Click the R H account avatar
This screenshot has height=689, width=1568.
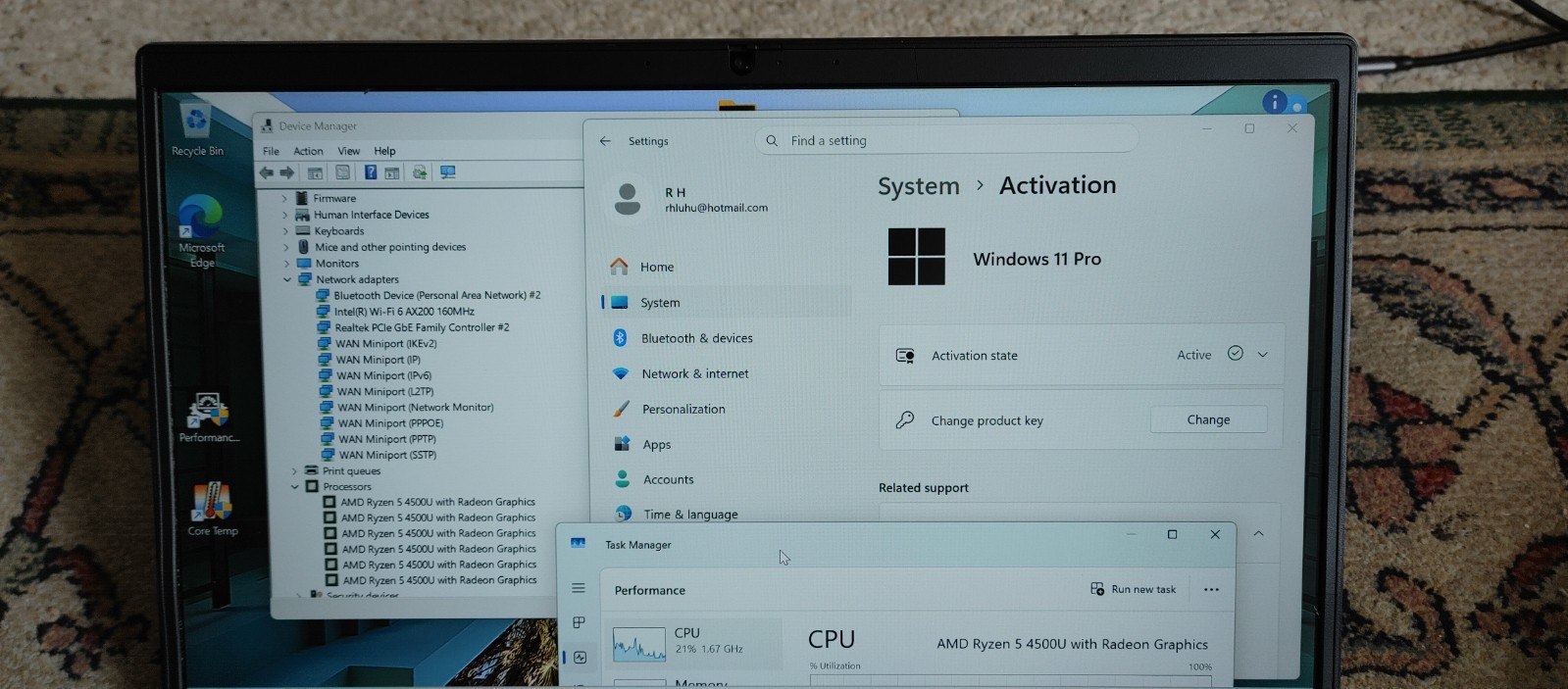(x=628, y=199)
